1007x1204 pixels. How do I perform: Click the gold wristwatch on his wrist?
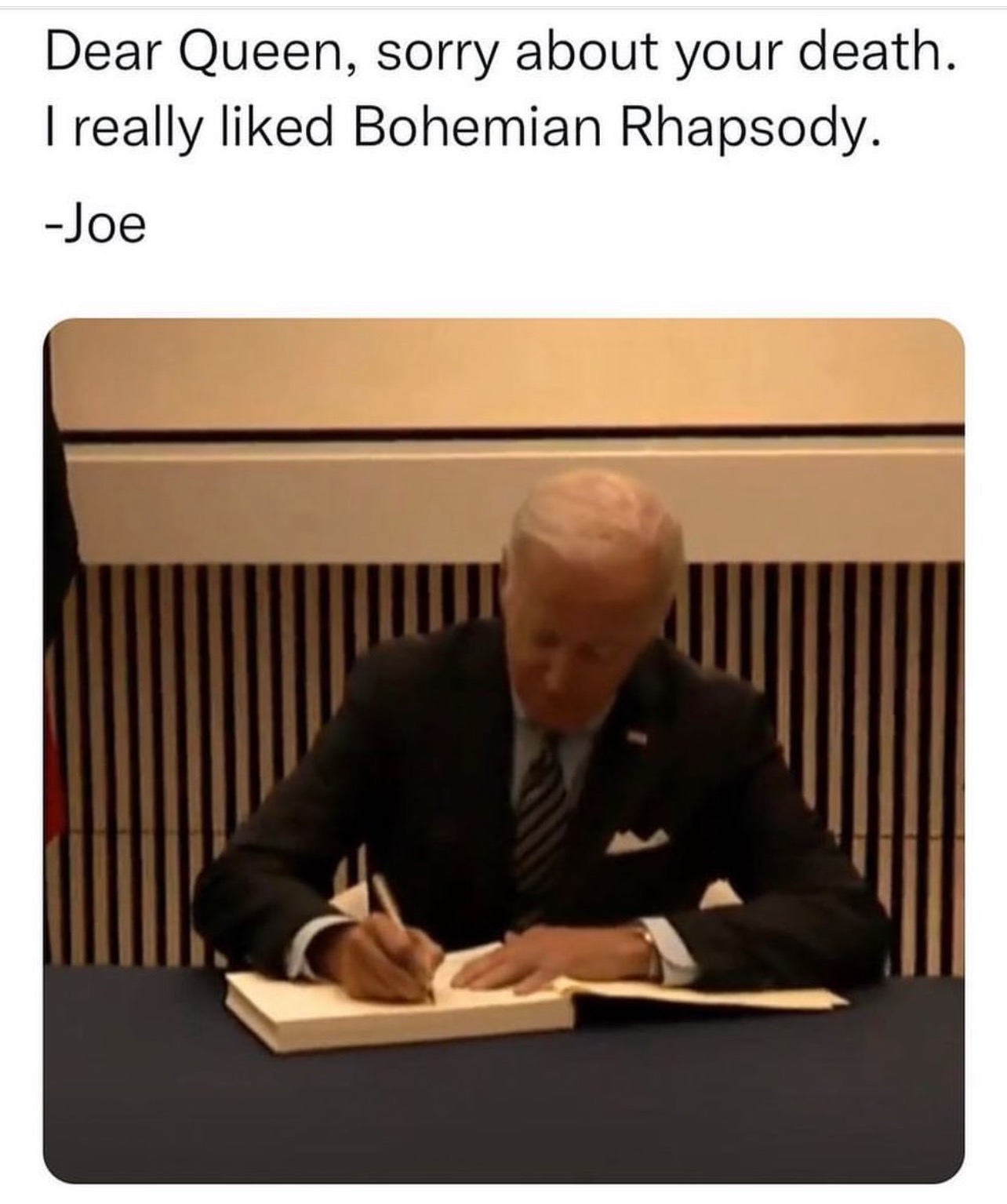click(649, 949)
